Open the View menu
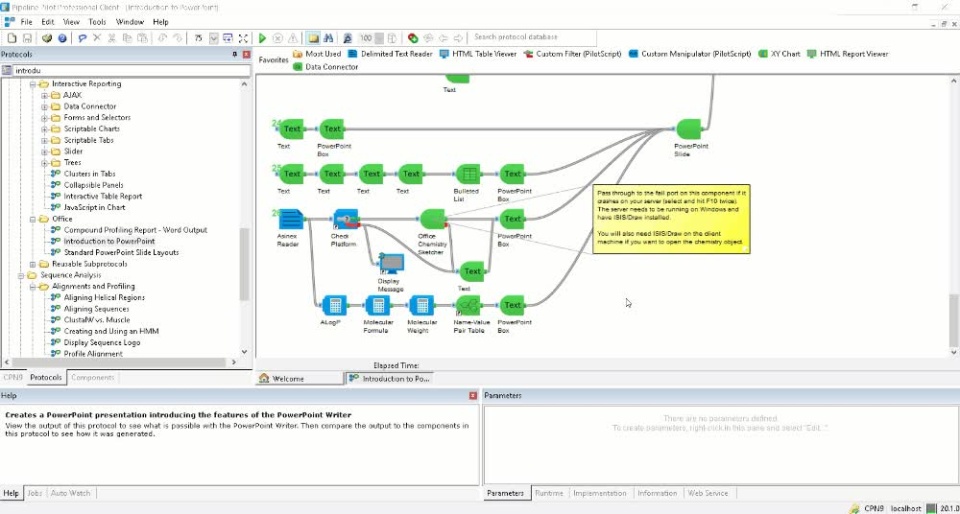 (x=71, y=22)
